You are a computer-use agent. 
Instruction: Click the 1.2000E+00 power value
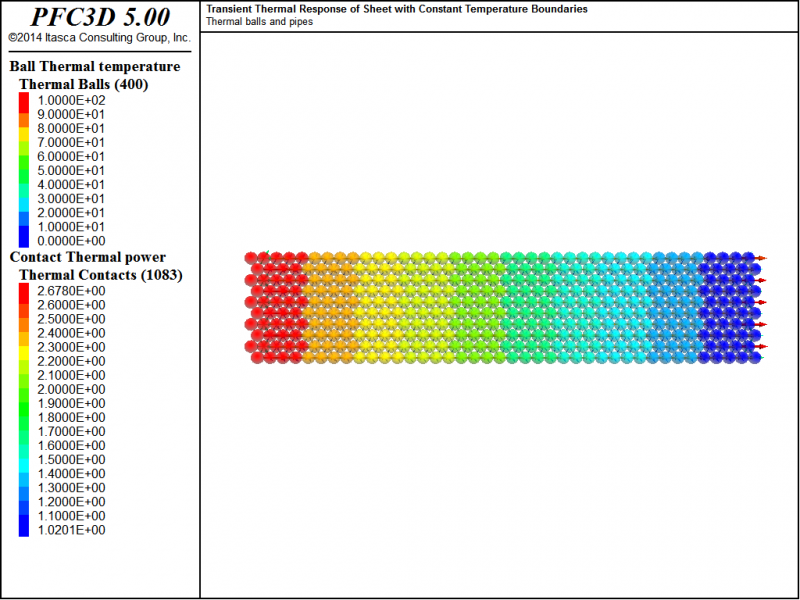click(x=71, y=502)
